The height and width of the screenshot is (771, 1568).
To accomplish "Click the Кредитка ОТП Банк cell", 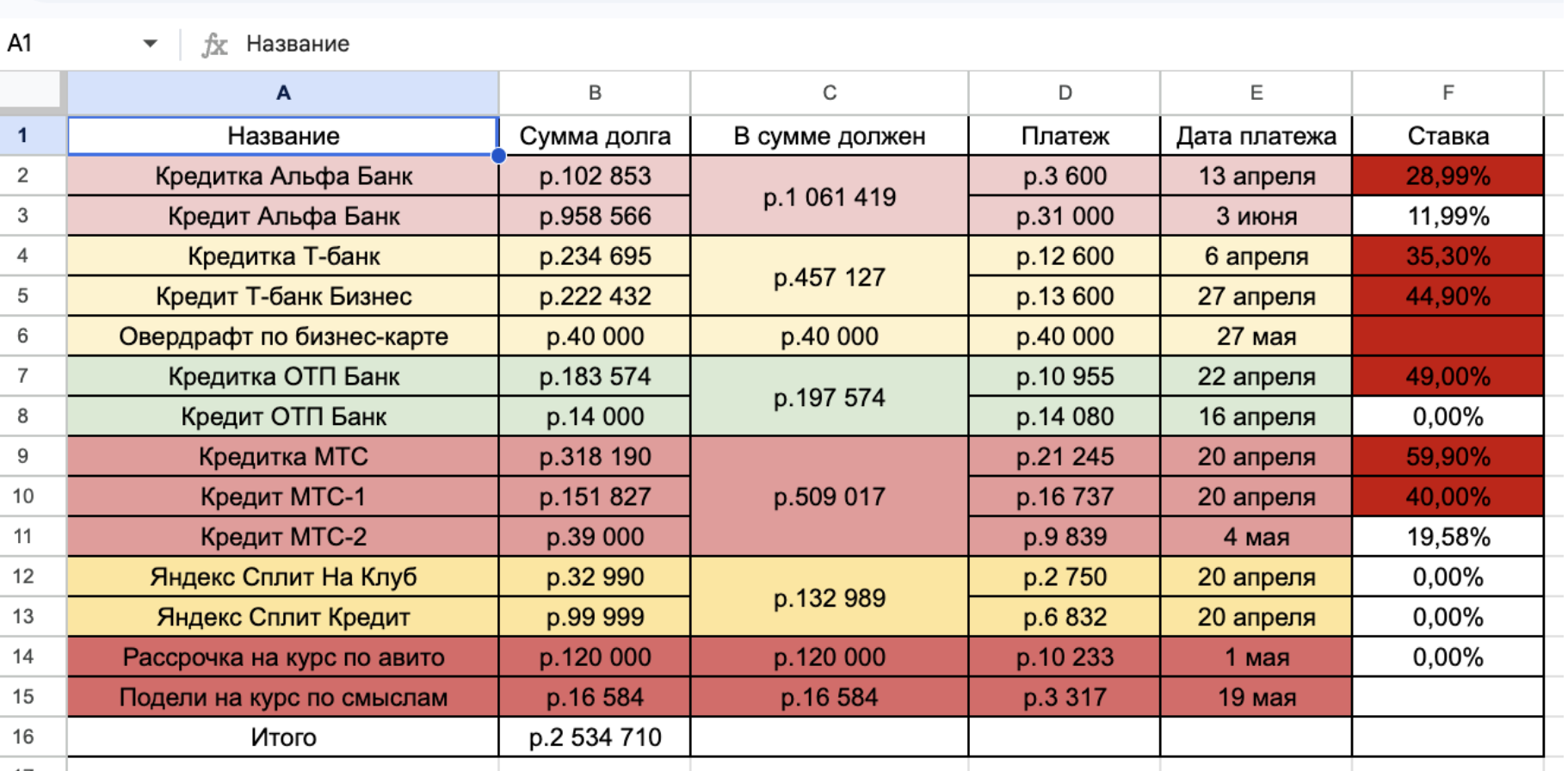I will (x=283, y=376).
